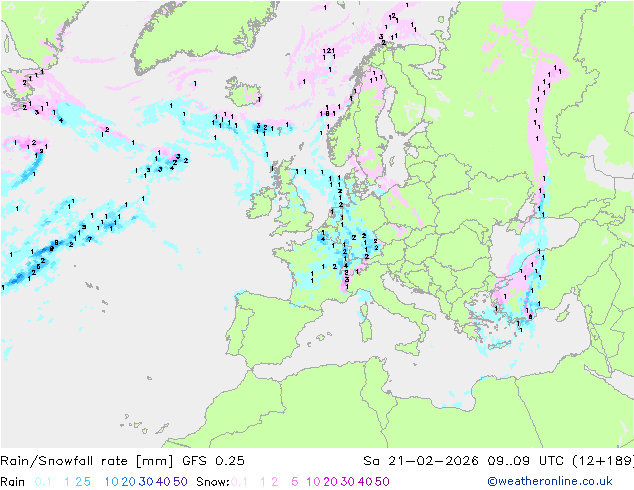Open the weatheronline.co.uk copyright link
Viewport: 634px width, 490px height.
[x=550, y=481]
